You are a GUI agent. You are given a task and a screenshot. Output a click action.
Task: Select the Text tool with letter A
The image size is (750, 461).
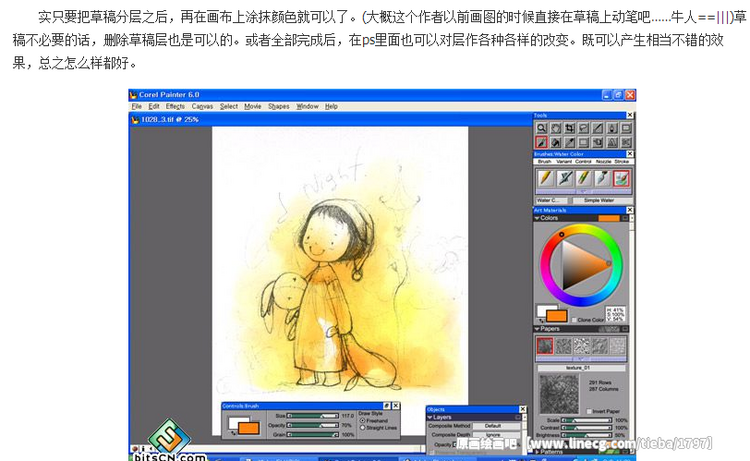pyautogui.click(x=612, y=142)
